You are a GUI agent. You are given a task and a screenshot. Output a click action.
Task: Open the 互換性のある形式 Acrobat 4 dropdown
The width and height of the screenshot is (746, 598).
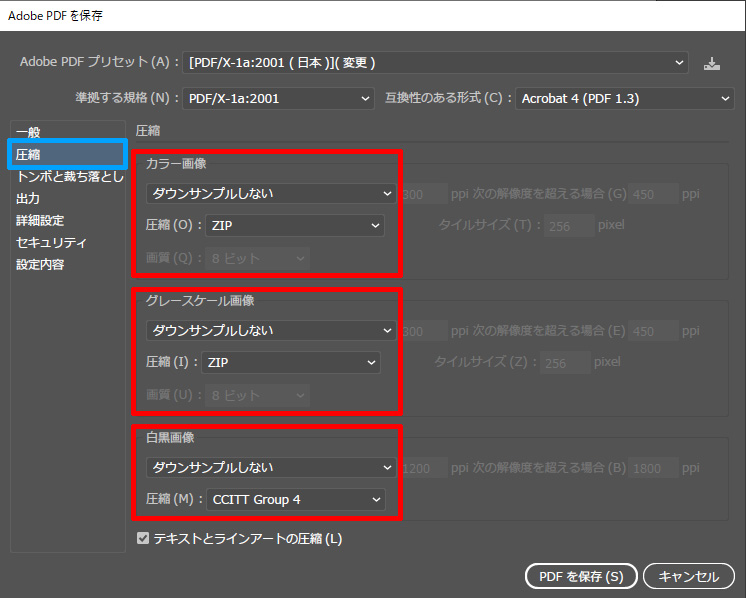point(625,98)
